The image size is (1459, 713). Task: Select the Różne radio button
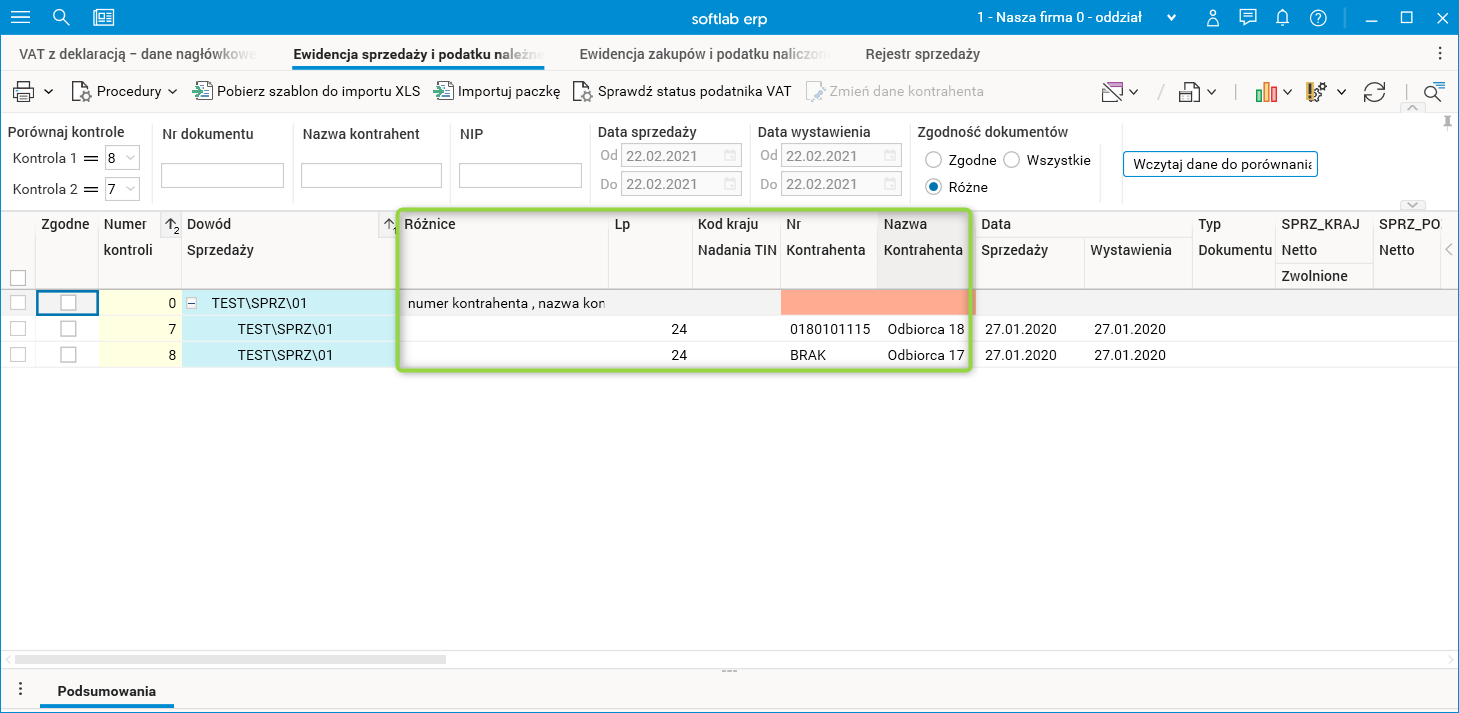tap(934, 187)
